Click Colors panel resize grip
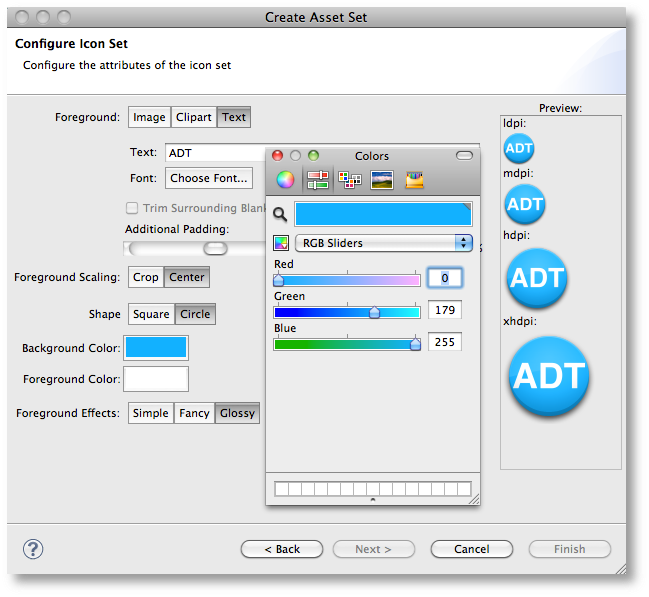The image size is (649, 597). pos(474,499)
